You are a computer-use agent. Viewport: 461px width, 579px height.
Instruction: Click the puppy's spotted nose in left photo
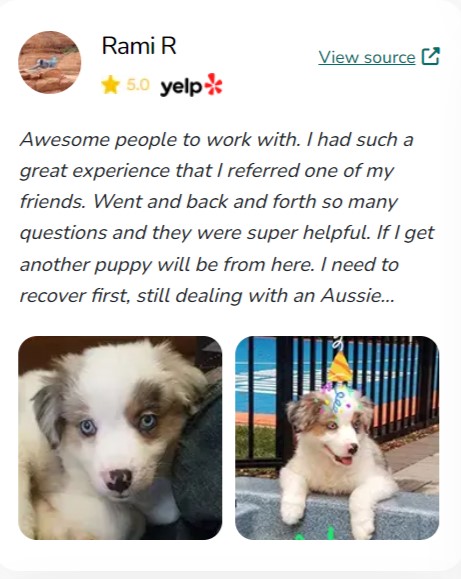pos(118,480)
